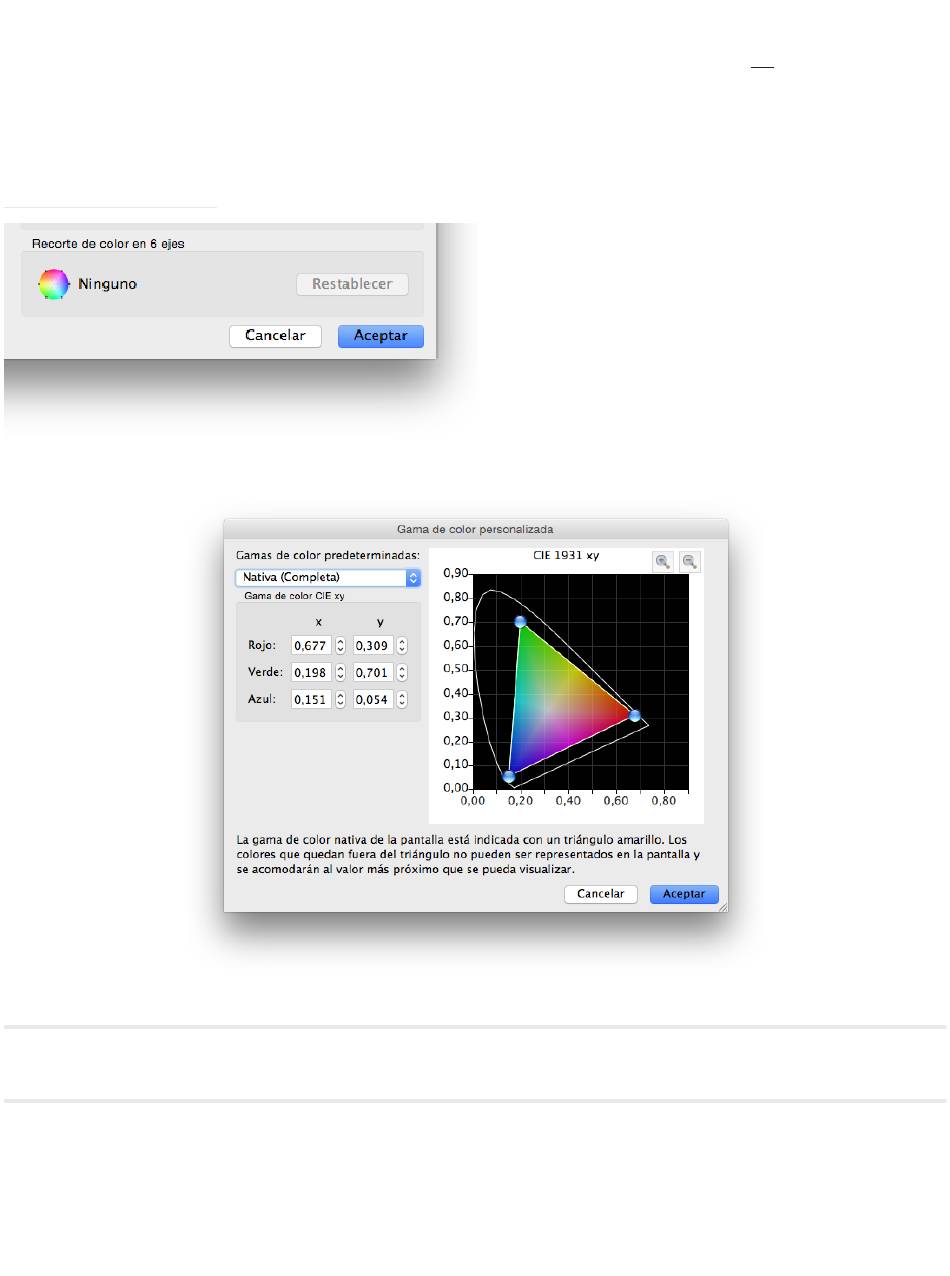This screenshot has width=950, height=1276.
Task: Click the resize grip of the color dialog
Action: [x=722, y=906]
